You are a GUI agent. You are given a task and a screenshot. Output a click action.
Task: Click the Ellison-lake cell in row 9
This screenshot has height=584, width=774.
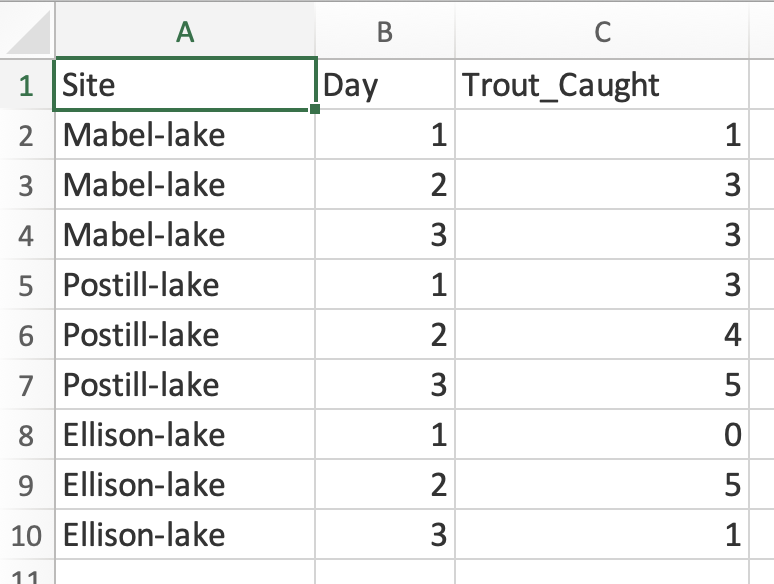coord(185,484)
